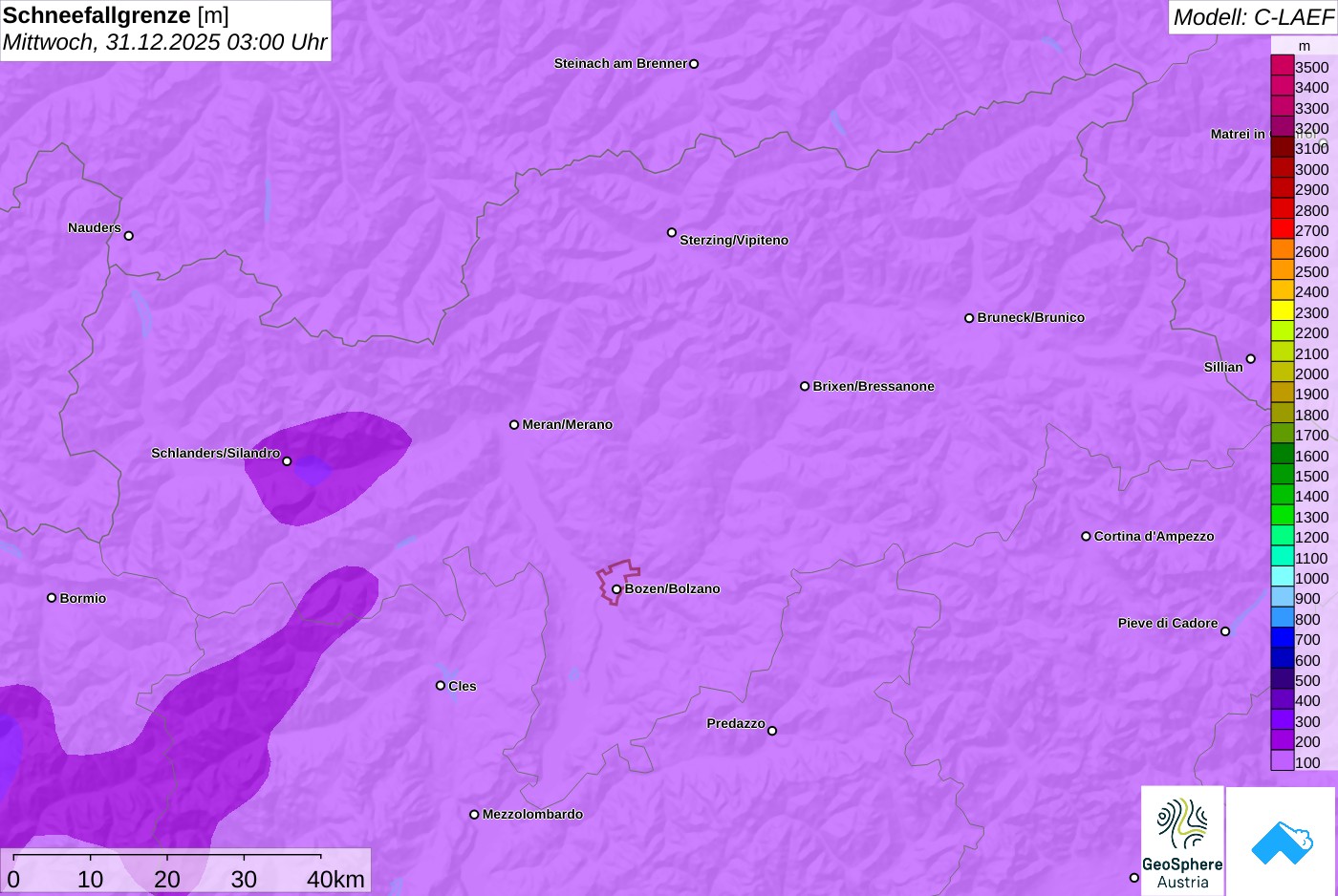The width and height of the screenshot is (1338, 896).
Task: Click the red 2700 m legend swatch
Action: click(1282, 229)
